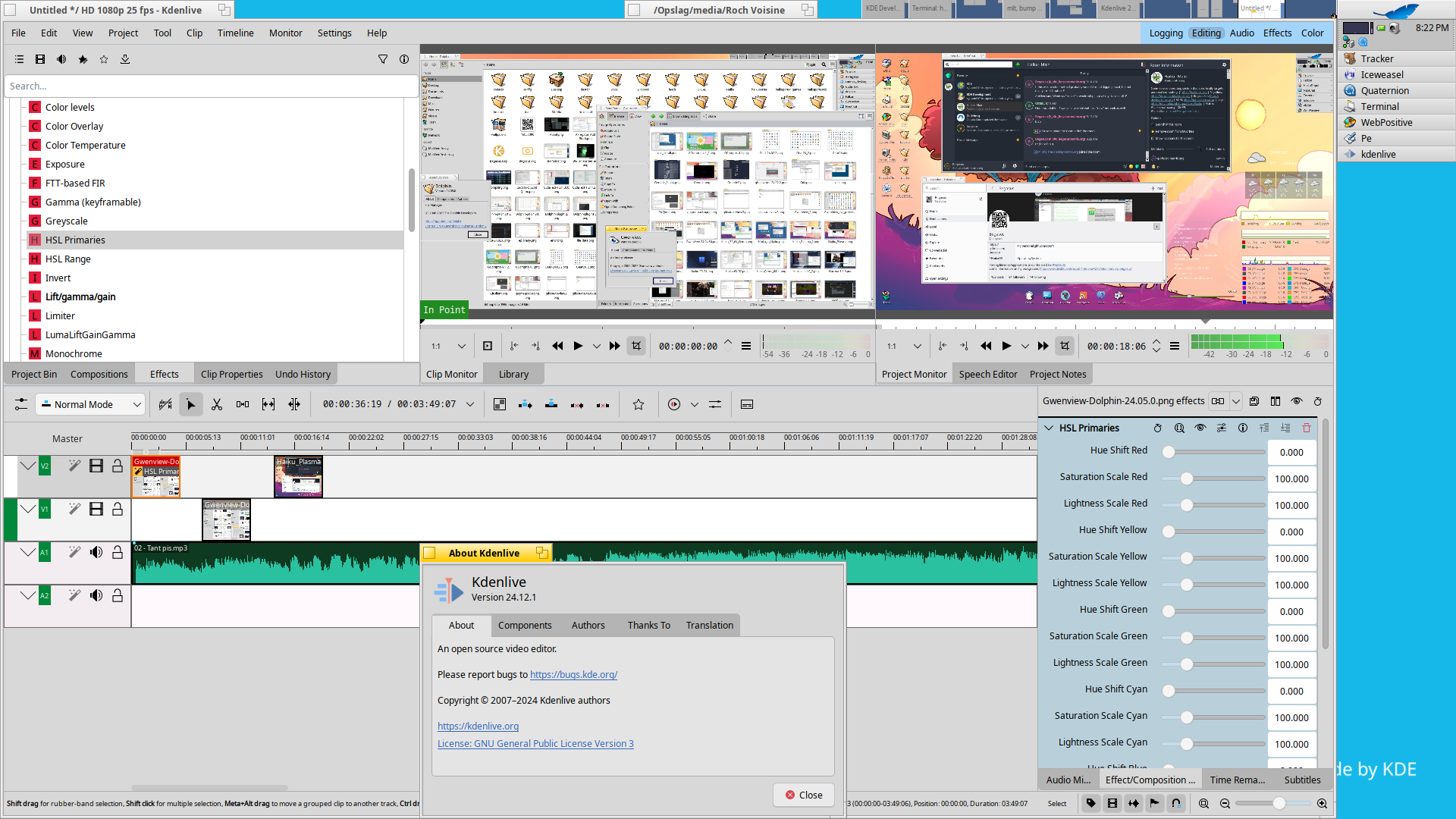Collapse the A2 track chevron

click(x=28, y=595)
